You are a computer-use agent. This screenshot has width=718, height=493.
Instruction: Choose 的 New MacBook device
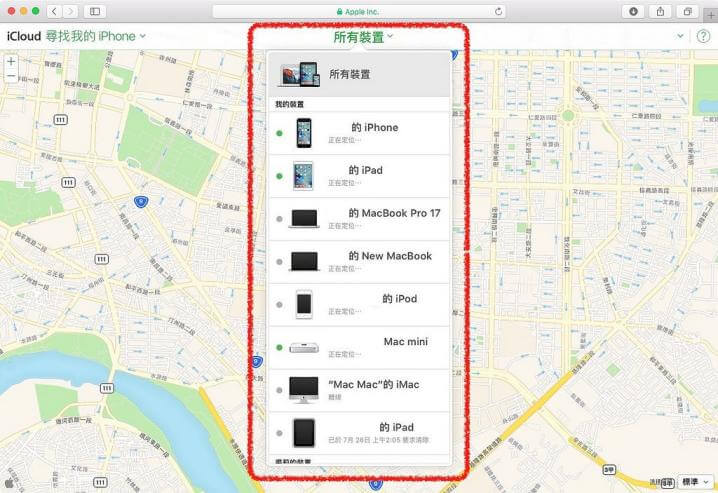tap(359, 262)
